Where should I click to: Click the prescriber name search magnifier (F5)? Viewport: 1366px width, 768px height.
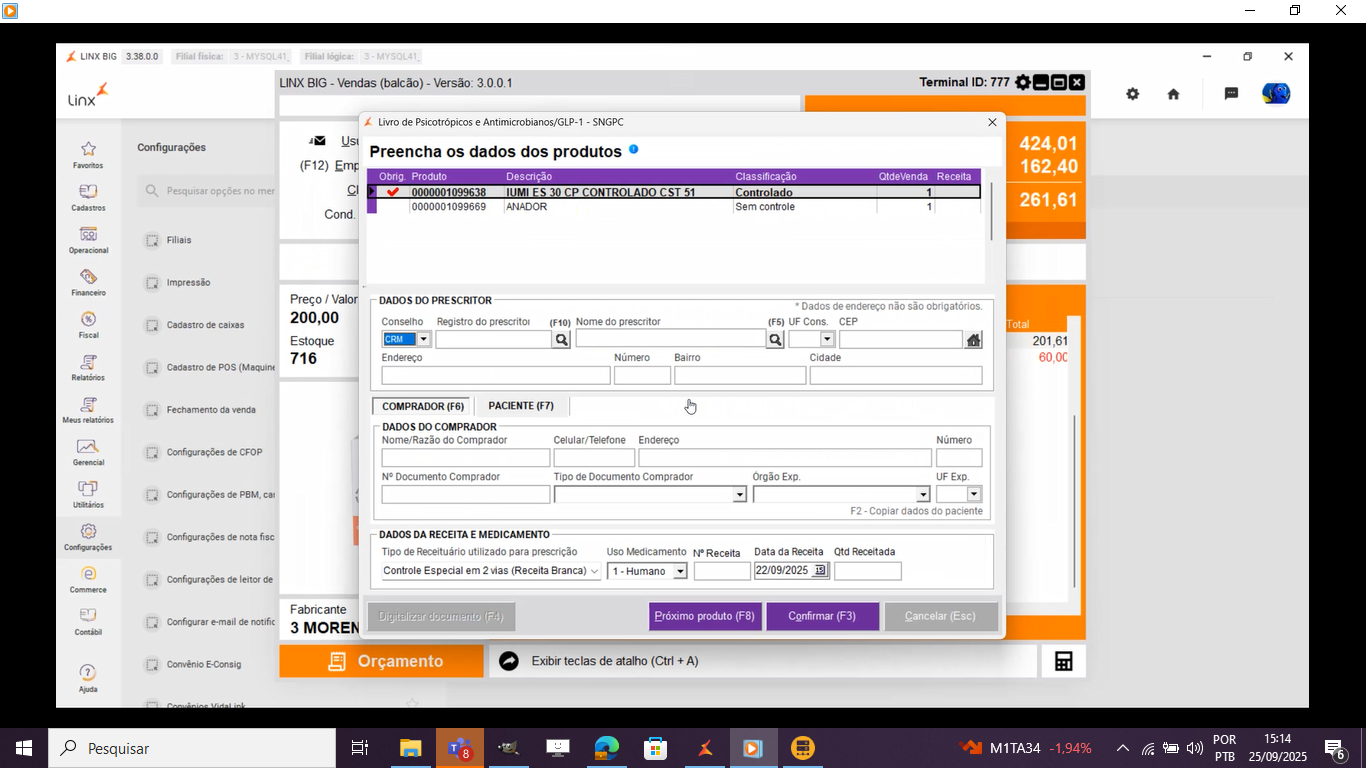775,340
